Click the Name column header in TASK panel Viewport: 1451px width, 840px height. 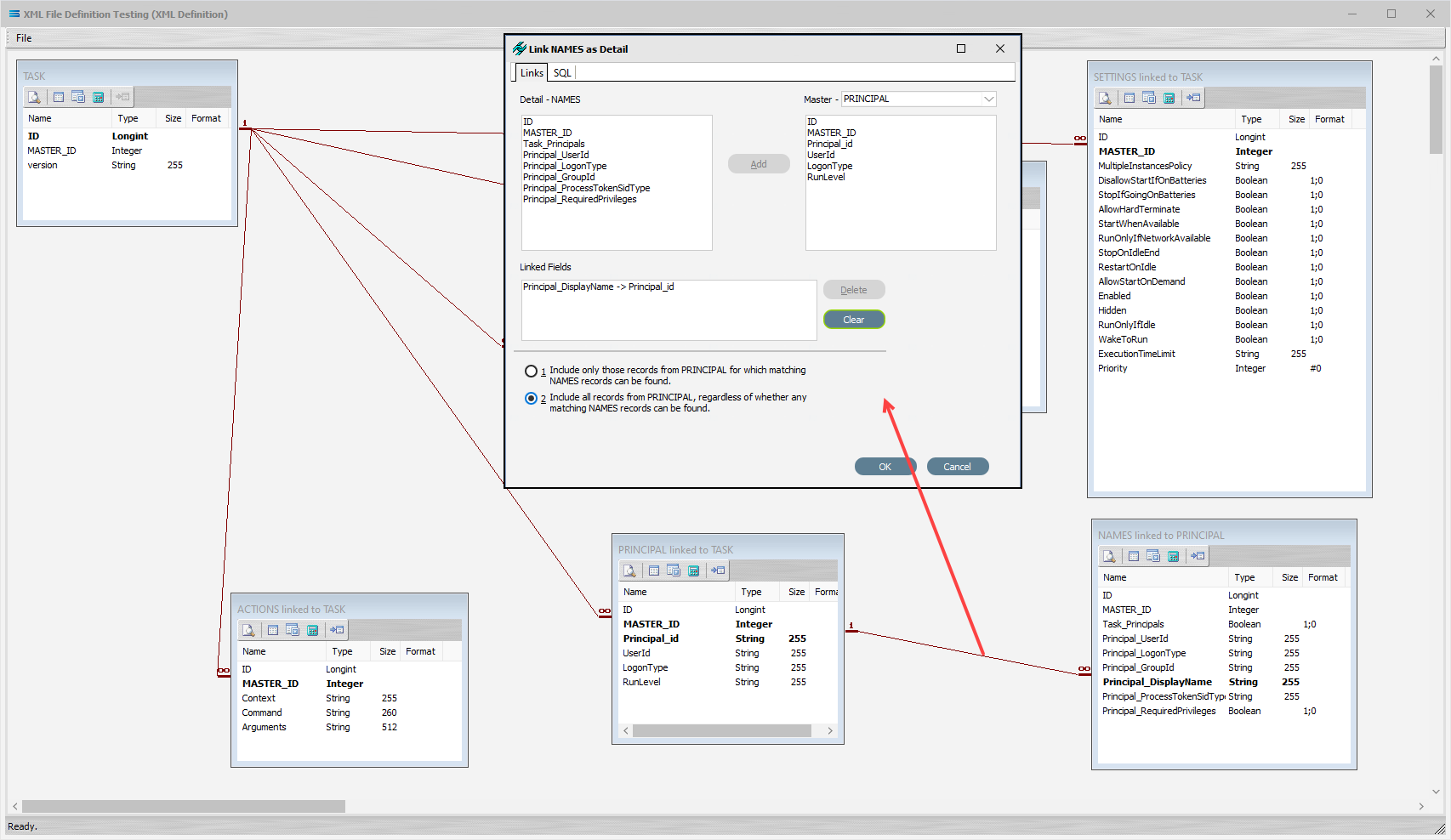click(66, 119)
